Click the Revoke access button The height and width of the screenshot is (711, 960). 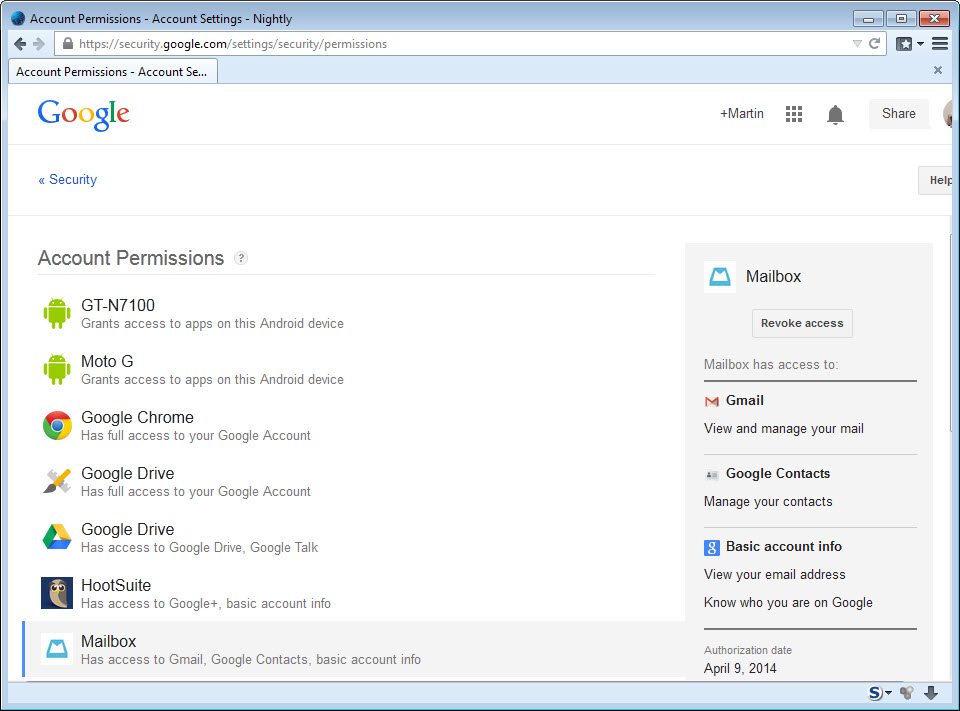pos(802,323)
